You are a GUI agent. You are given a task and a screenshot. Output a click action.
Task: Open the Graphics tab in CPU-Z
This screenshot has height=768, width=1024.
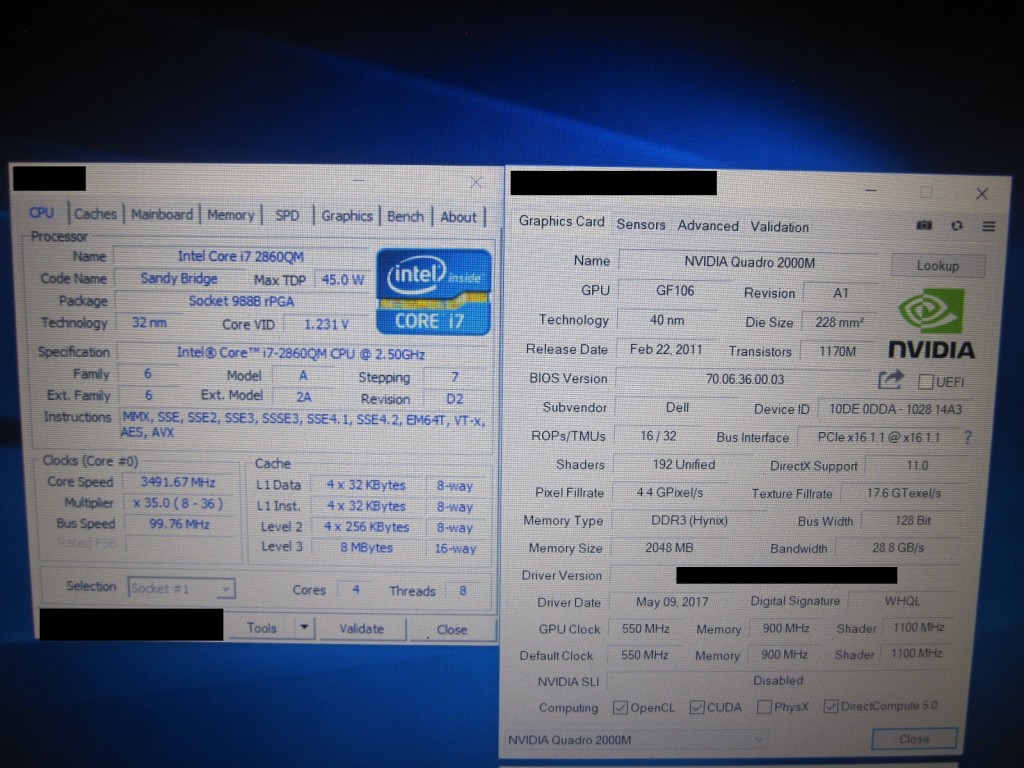(x=347, y=216)
